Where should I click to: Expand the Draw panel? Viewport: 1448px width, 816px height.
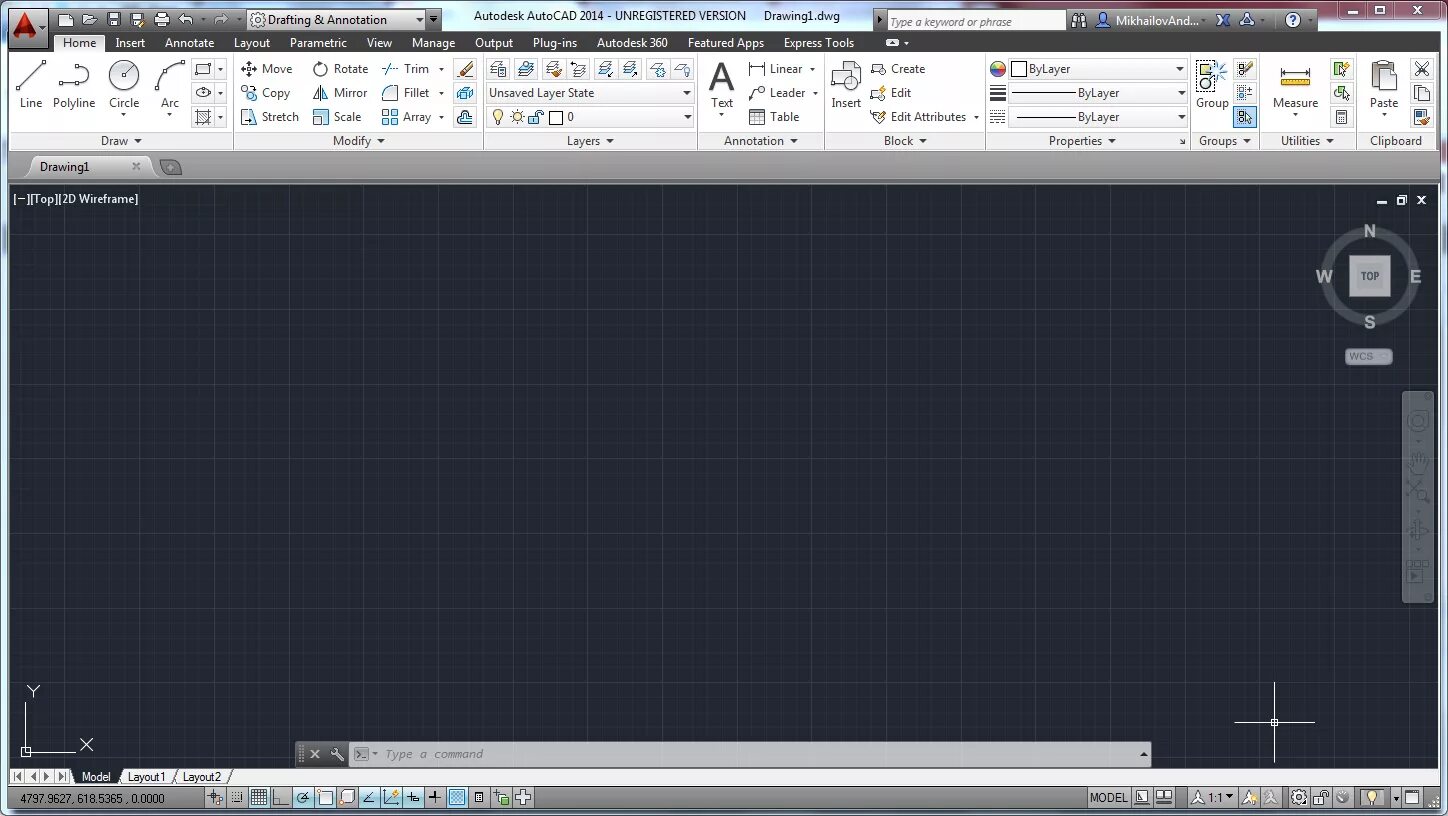[121, 141]
